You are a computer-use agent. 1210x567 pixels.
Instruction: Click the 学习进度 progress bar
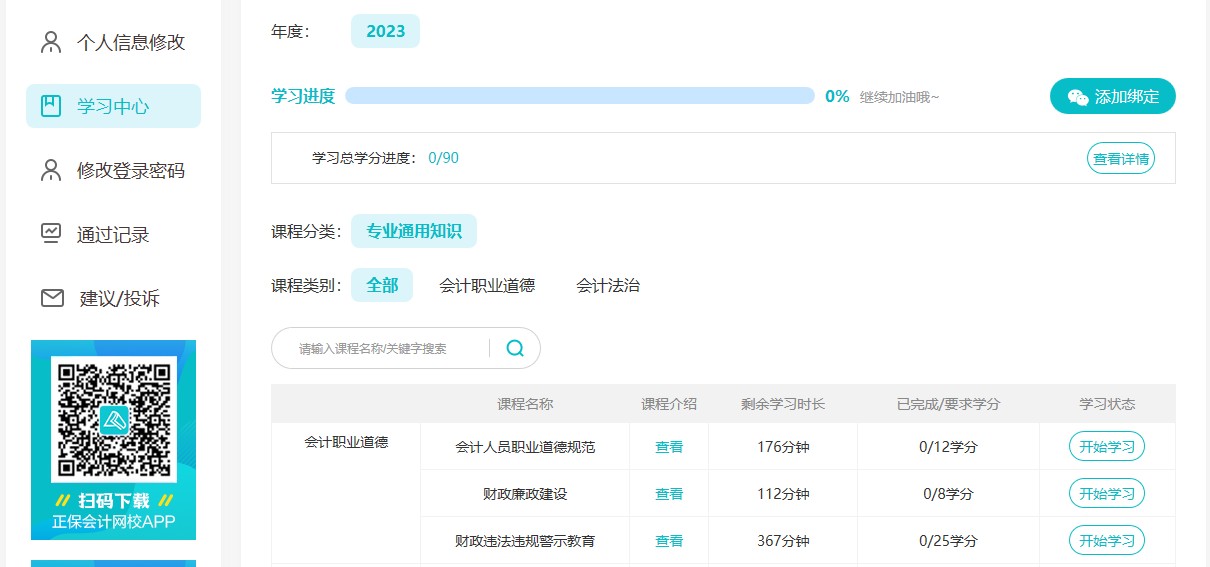click(x=580, y=96)
